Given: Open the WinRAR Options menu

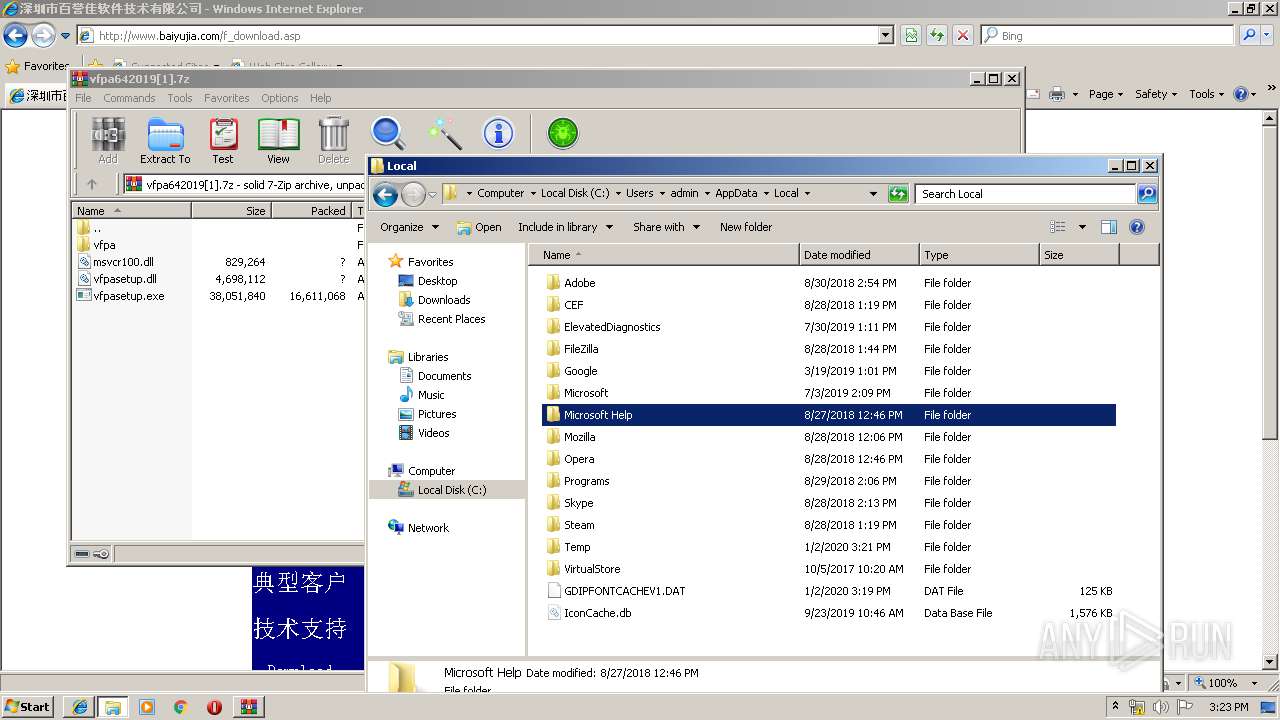Looking at the screenshot, I should pos(280,98).
